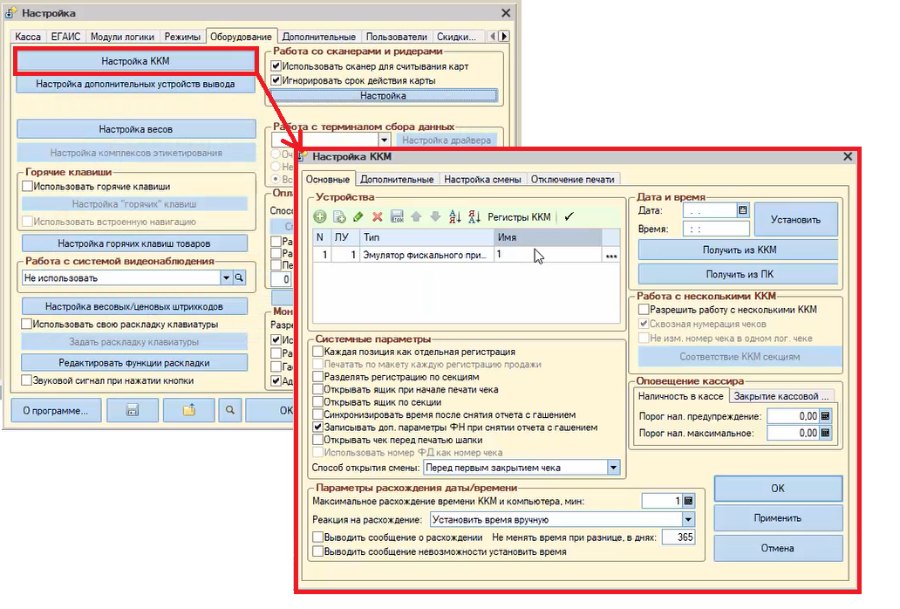
Task: Copy the device using the duplicate icon
Action: pos(339,217)
